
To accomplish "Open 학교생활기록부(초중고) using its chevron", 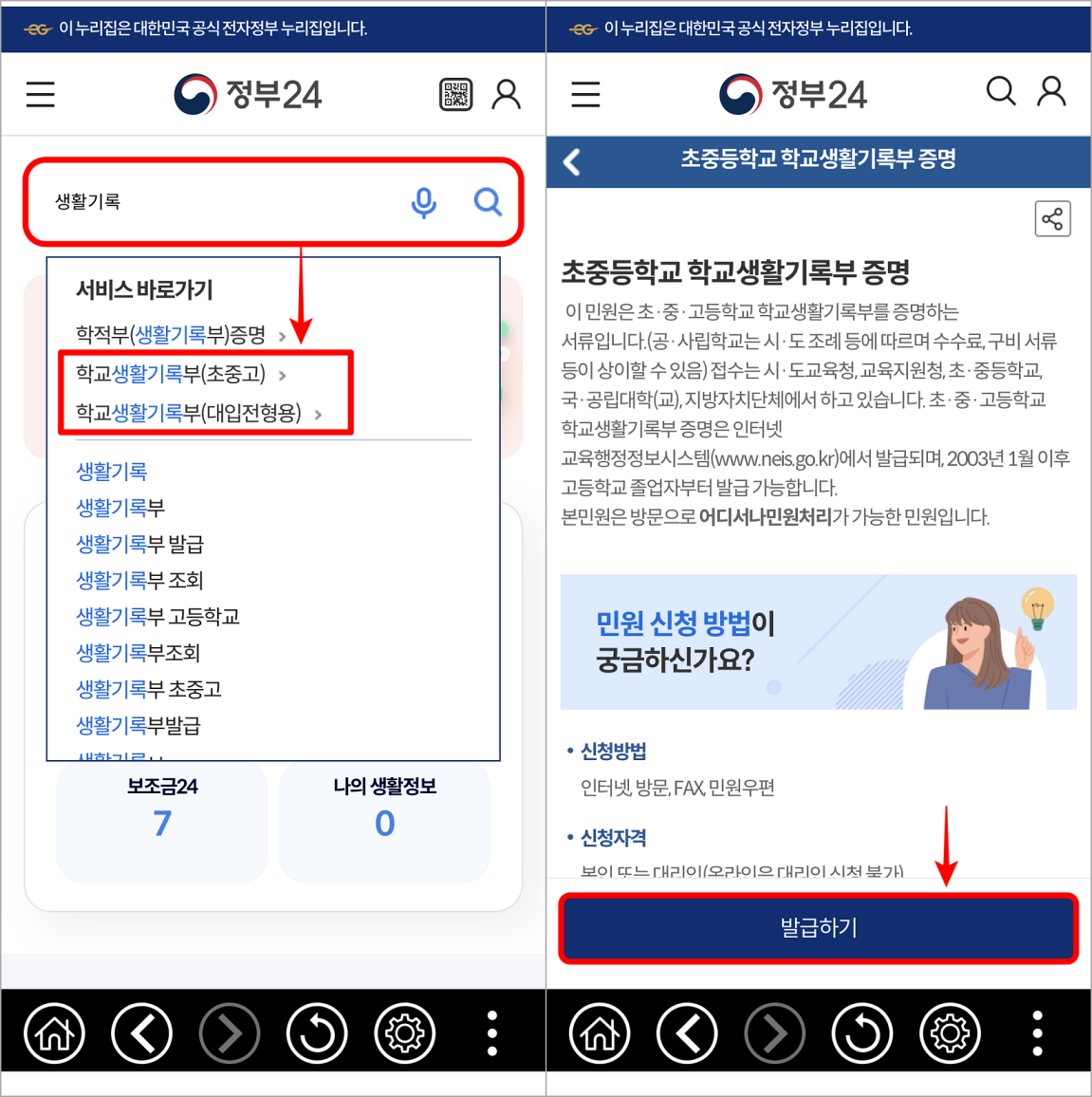I will [x=282, y=376].
